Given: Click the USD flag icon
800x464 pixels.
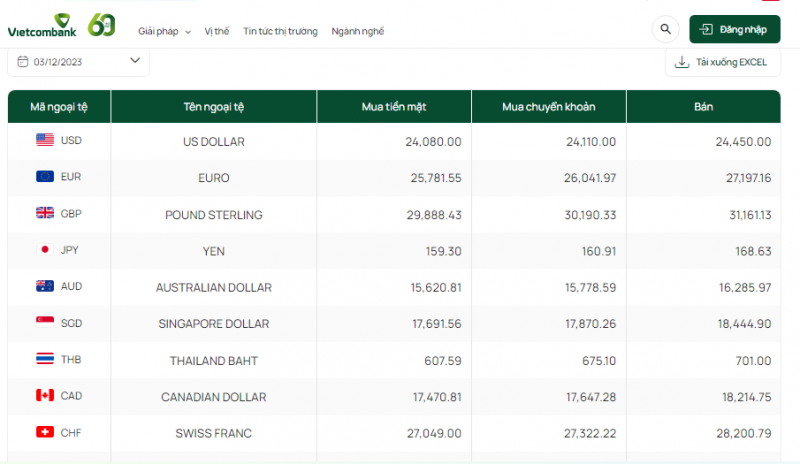Looking at the screenshot, I should coord(45,140).
